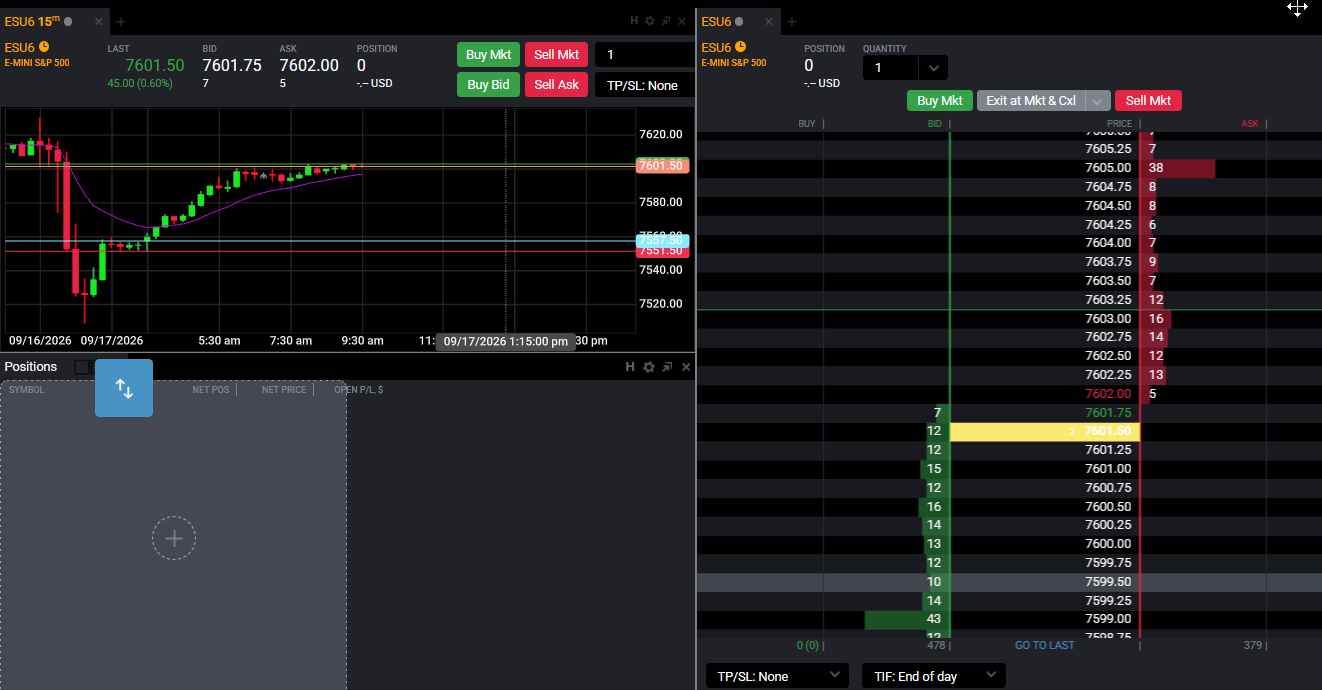The image size is (1322, 690).
Task: Click the H icon in chart header
Action: pyautogui.click(x=634, y=21)
